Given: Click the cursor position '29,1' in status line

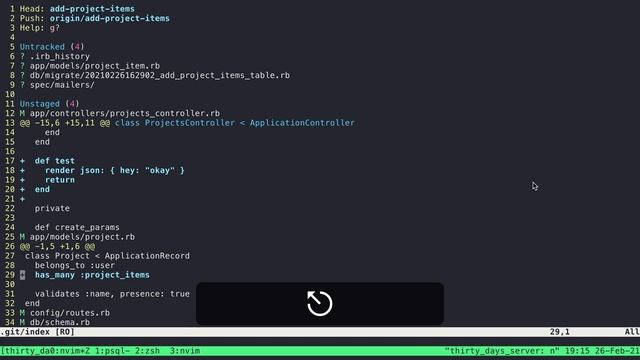Looking at the screenshot, I should pyautogui.click(x=560, y=332).
